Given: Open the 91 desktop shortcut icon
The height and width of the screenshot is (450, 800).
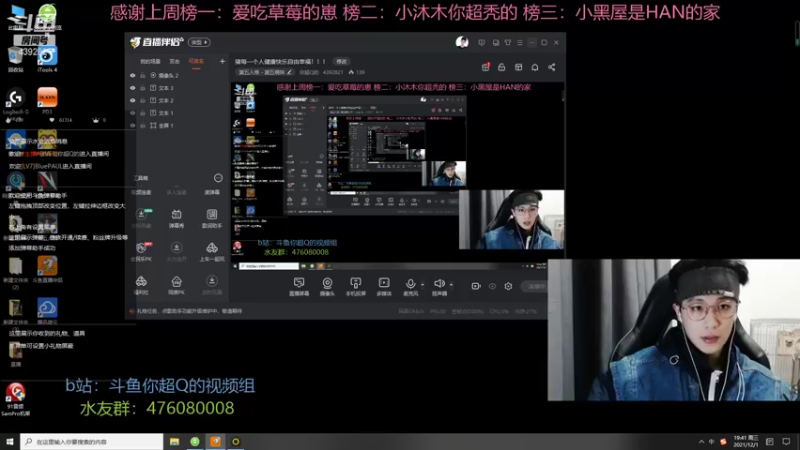Looking at the screenshot, I should coord(15,399).
